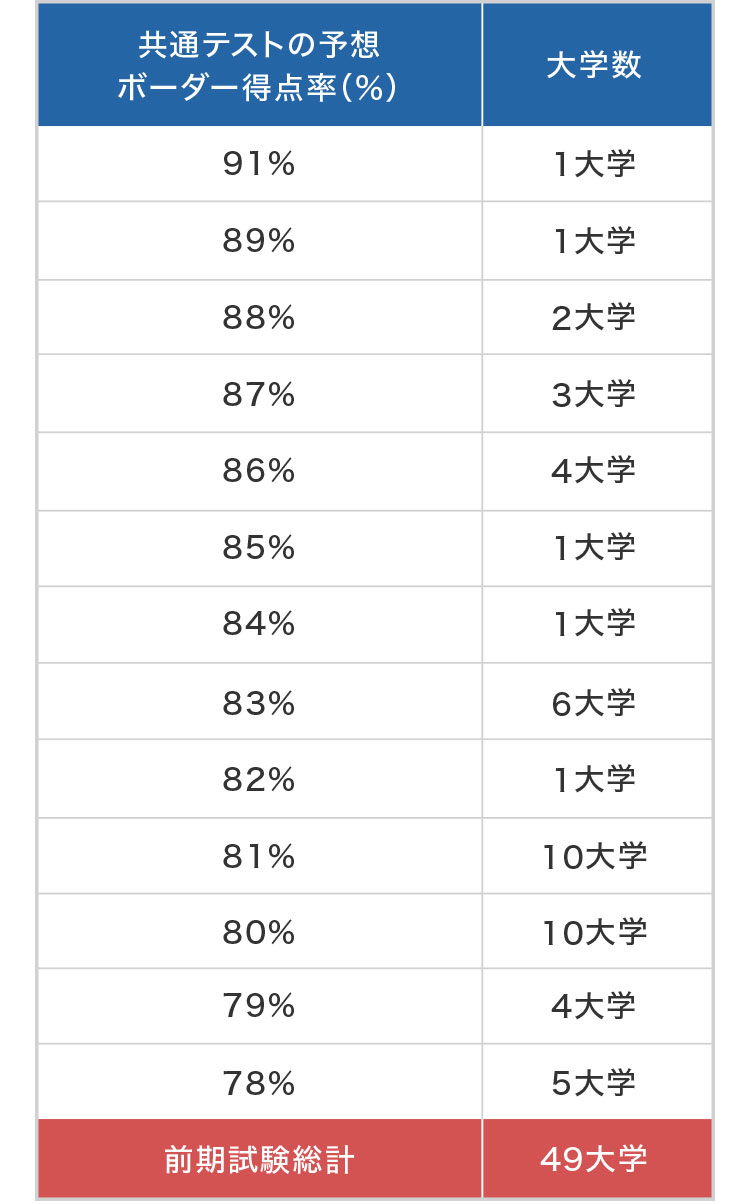Click the 87% row's 3大学 cell
This screenshot has width=750, height=1204.
597,394
